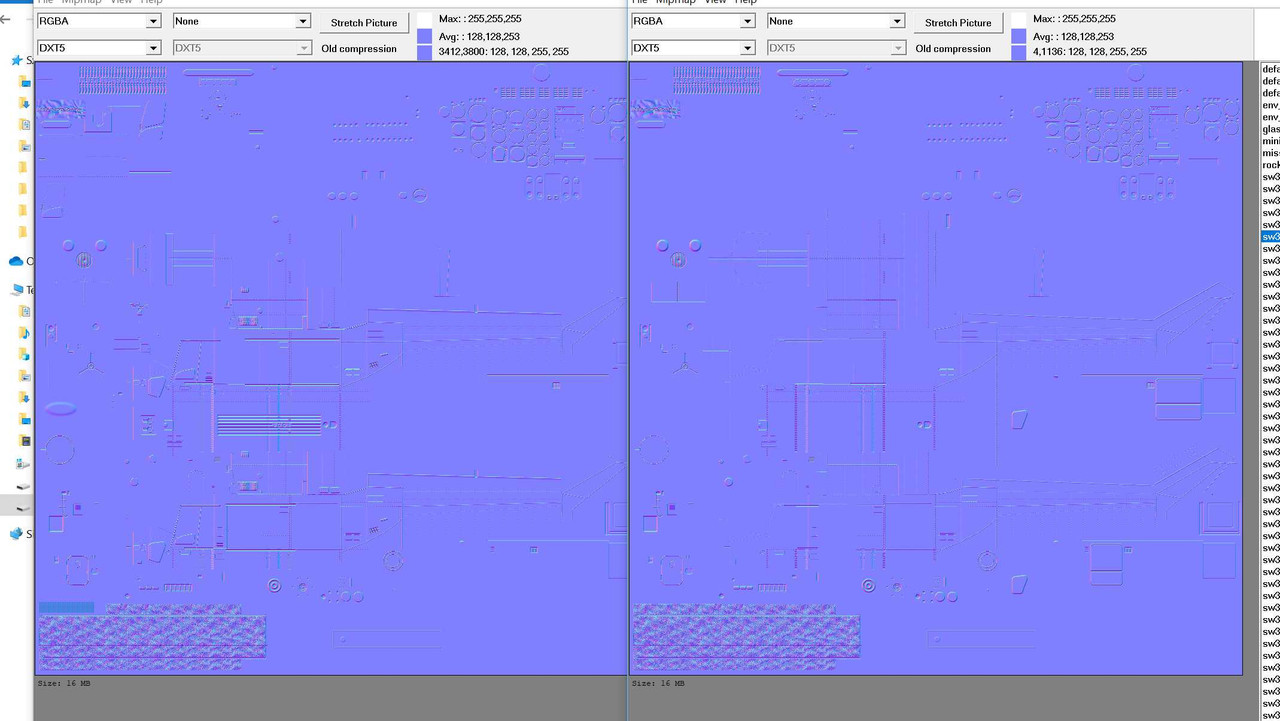
Task: Click white Max color swatch, left viewer
Action: (425, 19)
